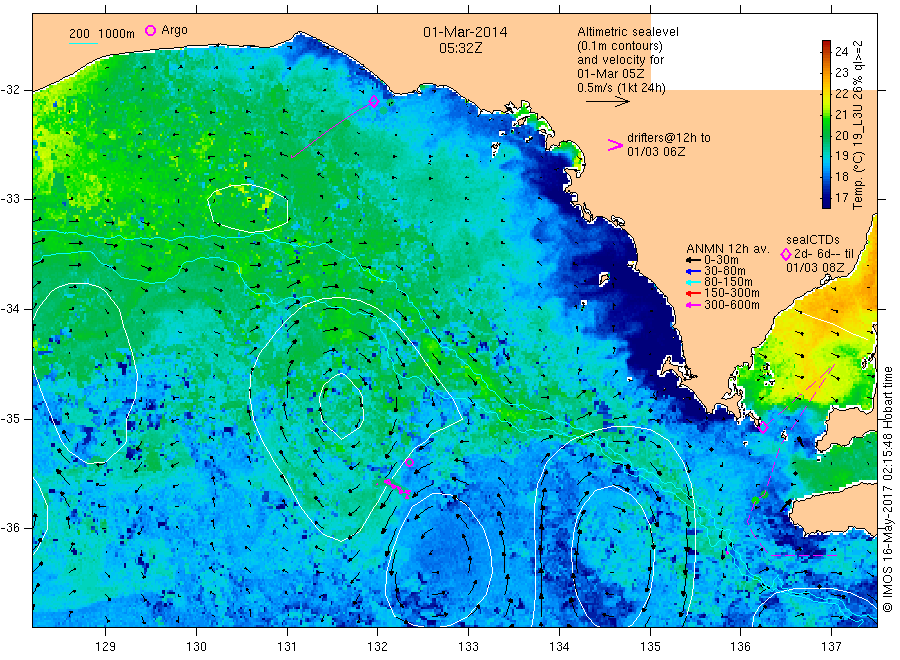Click the small white contour near 131E 33S

point(248,208)
